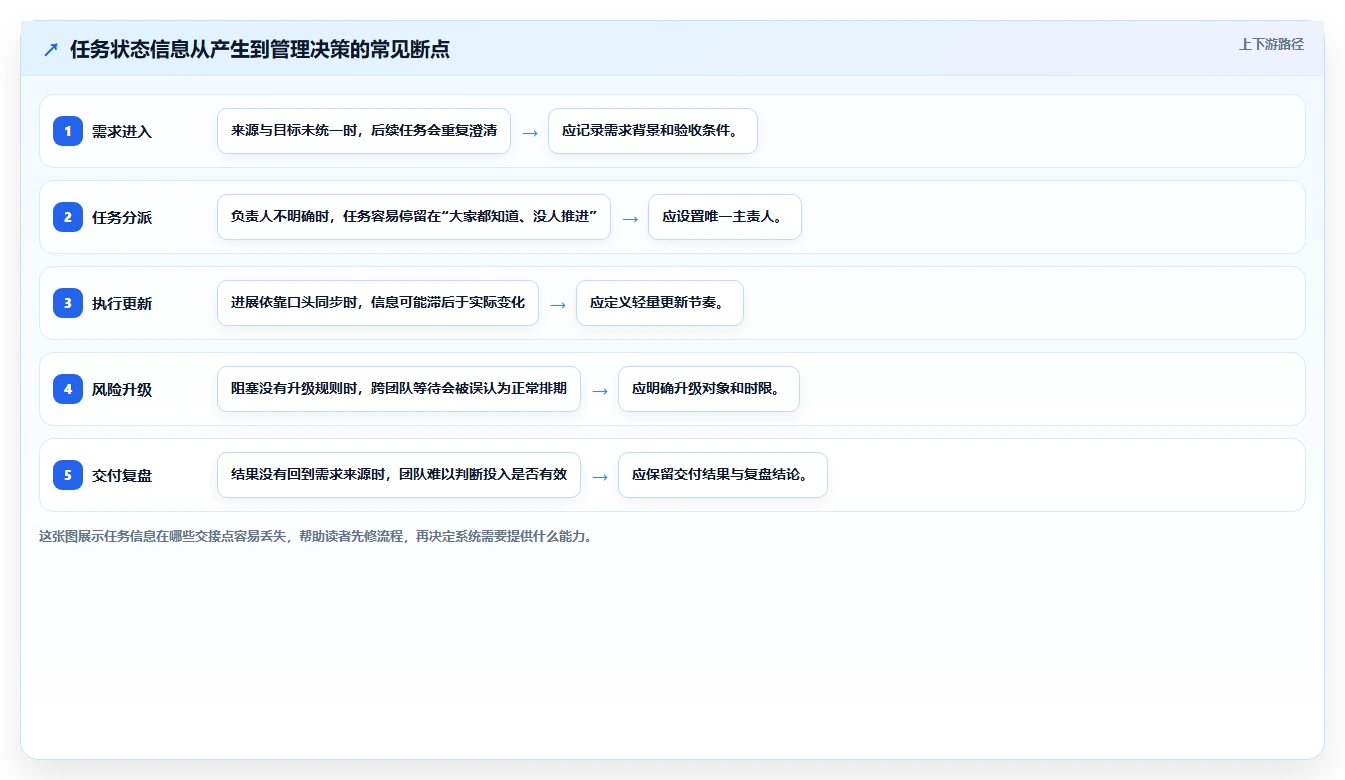Click the title 任务状态信息从产生到管理决策的常见断点

click(x=260, y=50)
